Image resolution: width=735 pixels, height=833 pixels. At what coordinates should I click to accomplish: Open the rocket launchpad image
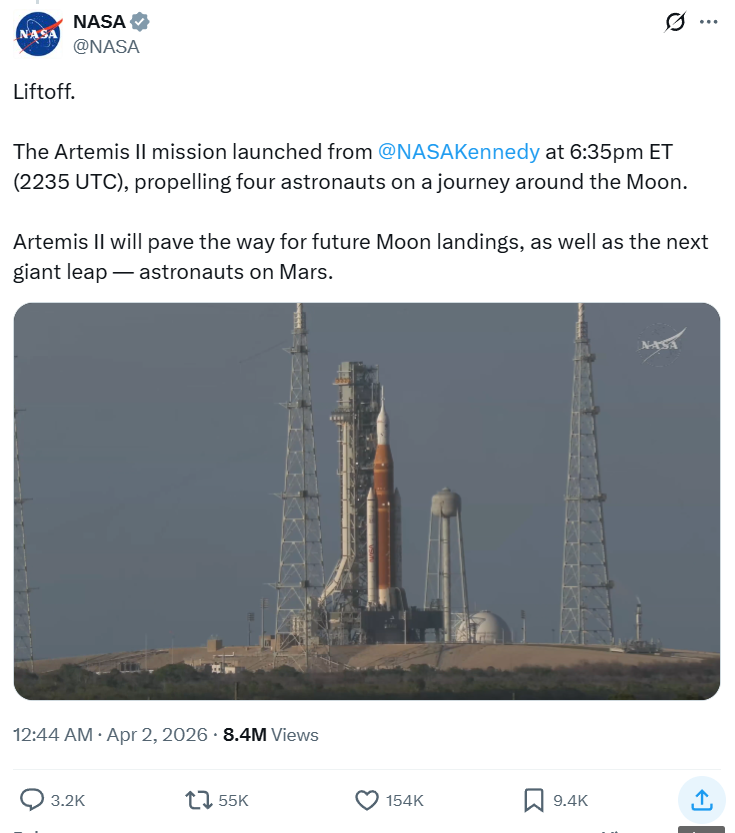(x=367, y=500)
